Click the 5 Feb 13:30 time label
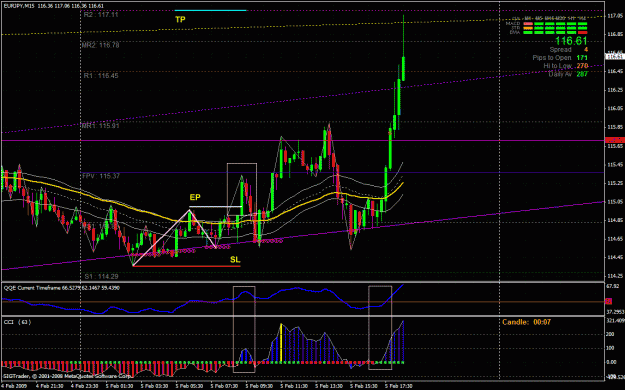625x390 pixels. 329,386
